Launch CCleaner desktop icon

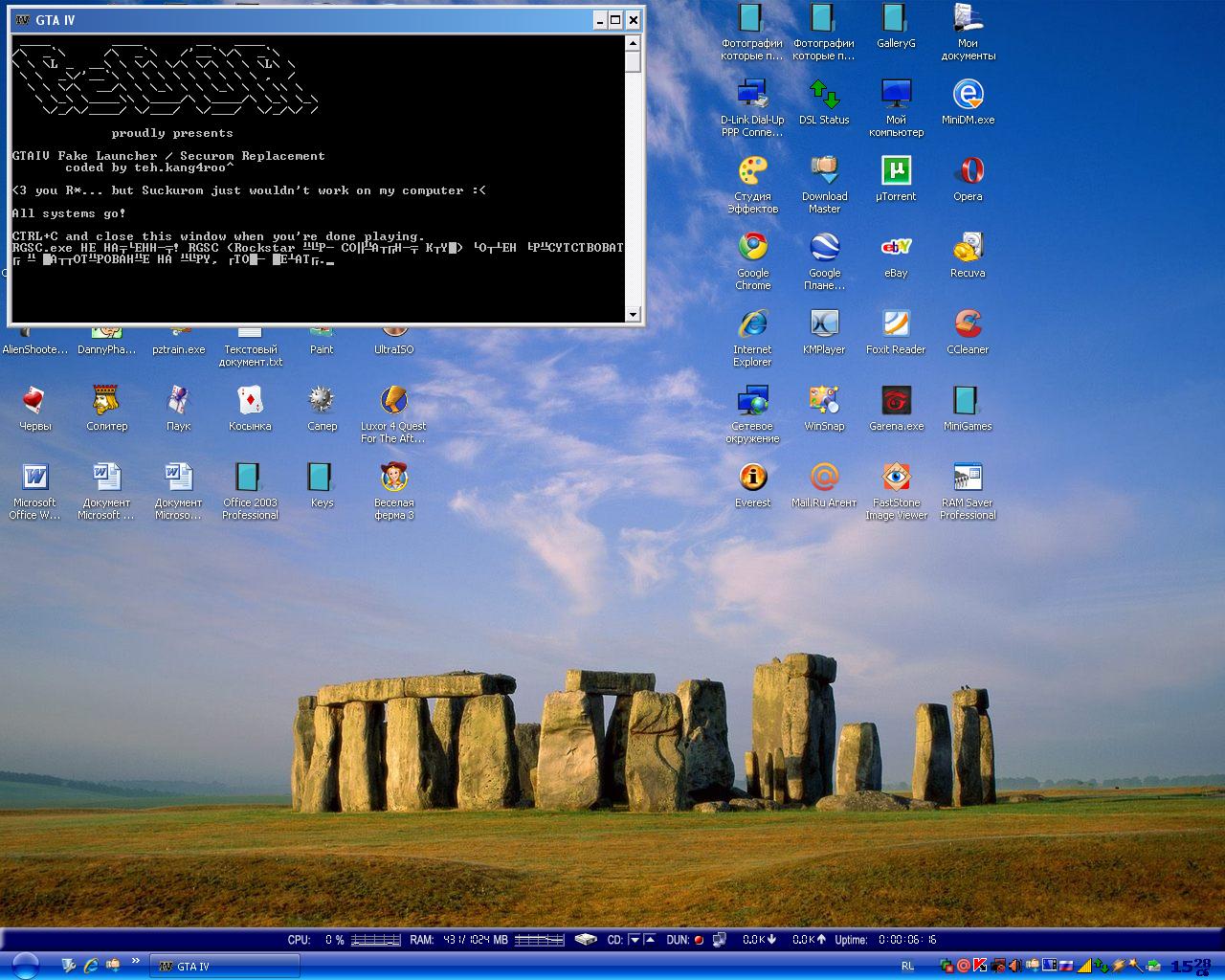[x=968, y=332]
